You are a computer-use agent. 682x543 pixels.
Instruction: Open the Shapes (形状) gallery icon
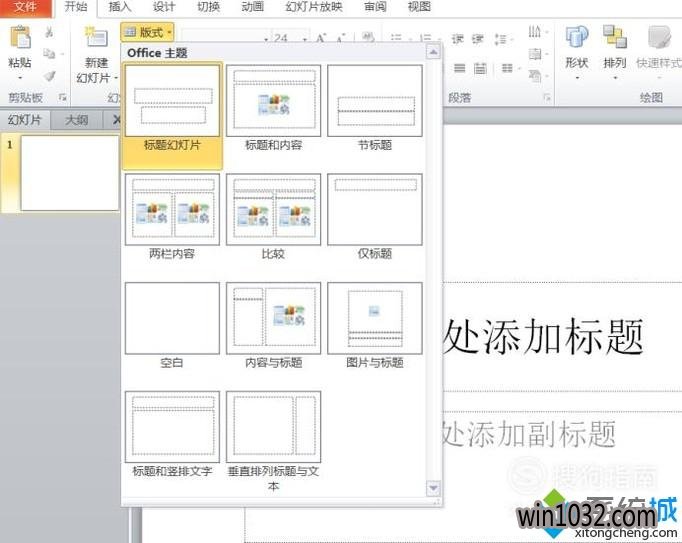pos(576,40)
